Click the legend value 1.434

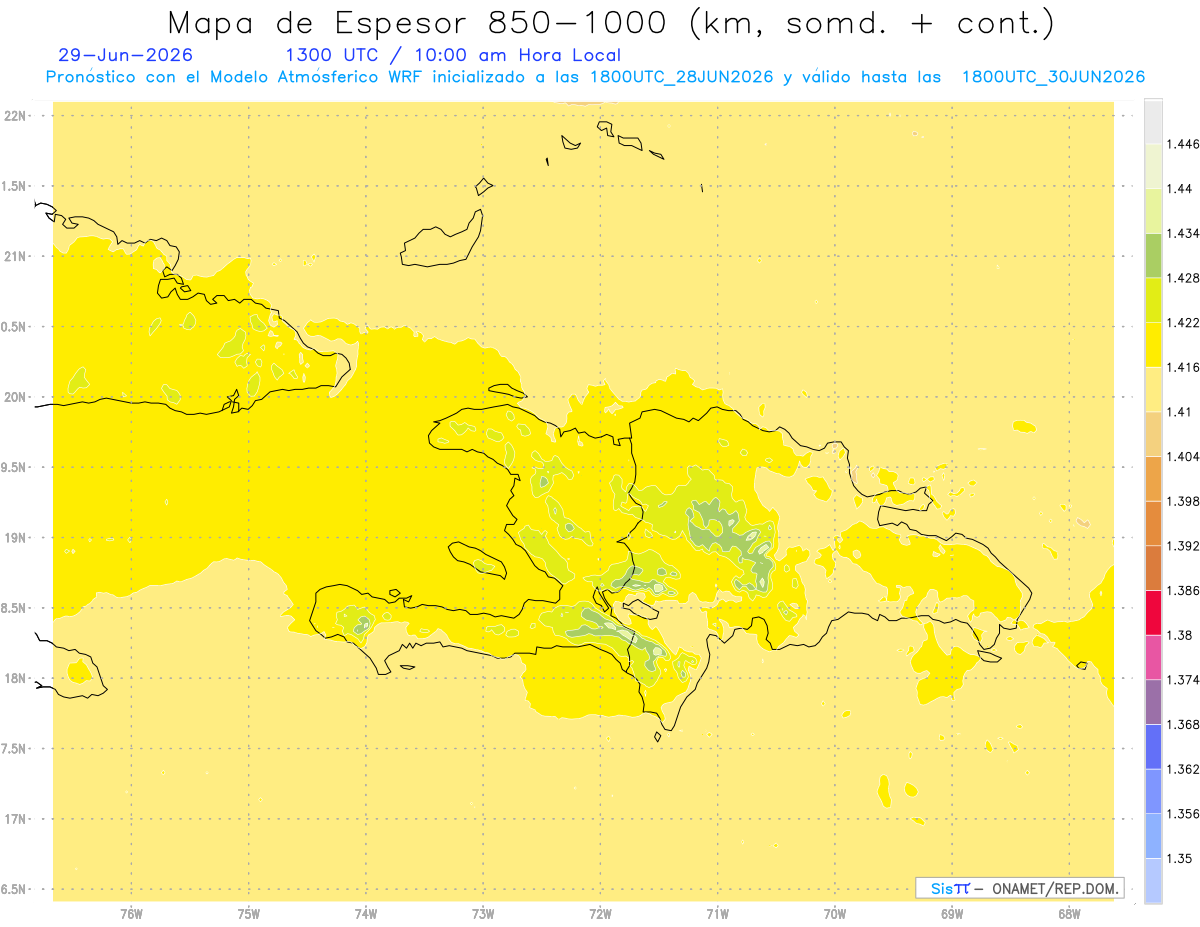tap(1182, 233)
